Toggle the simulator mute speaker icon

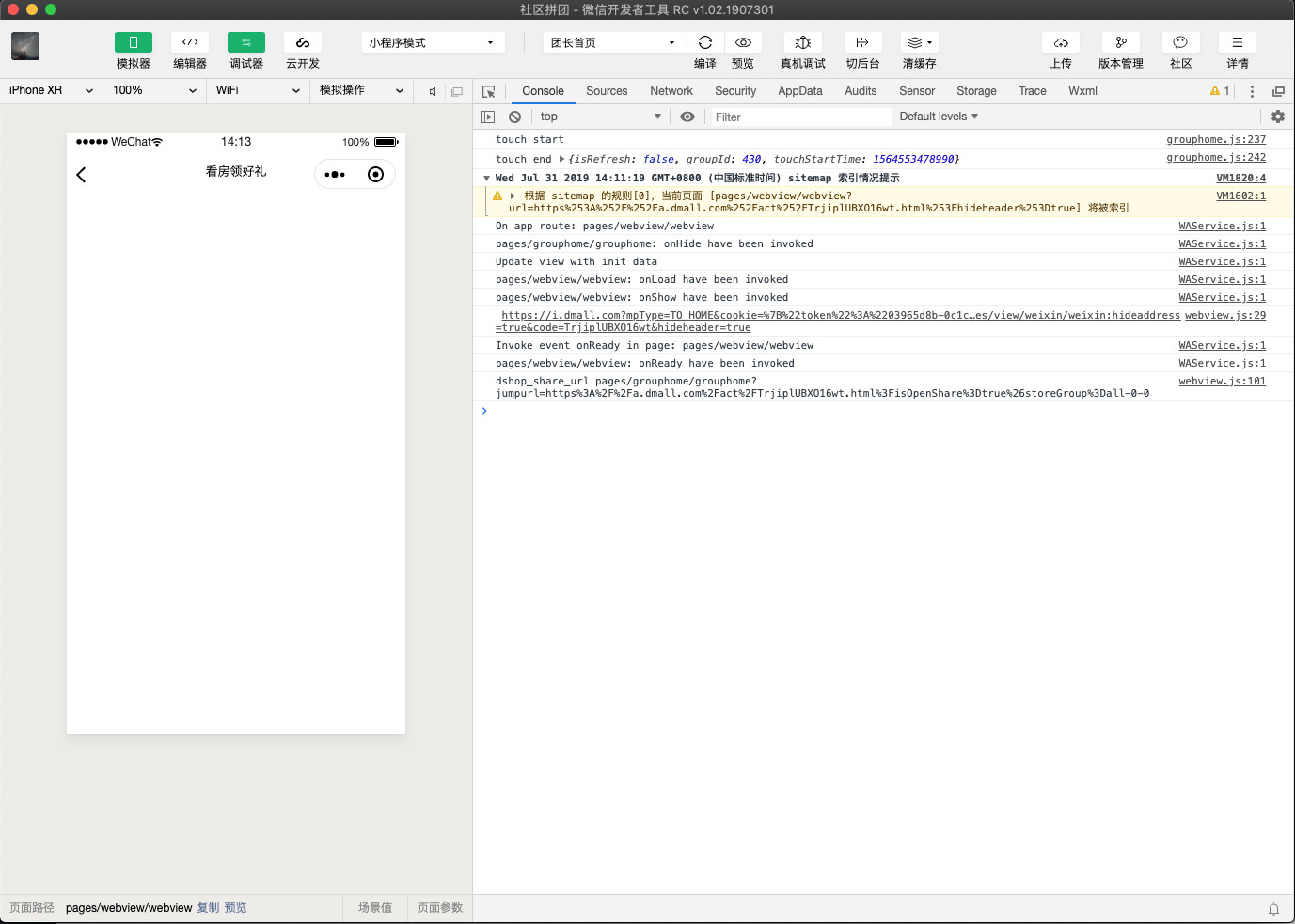433,91
